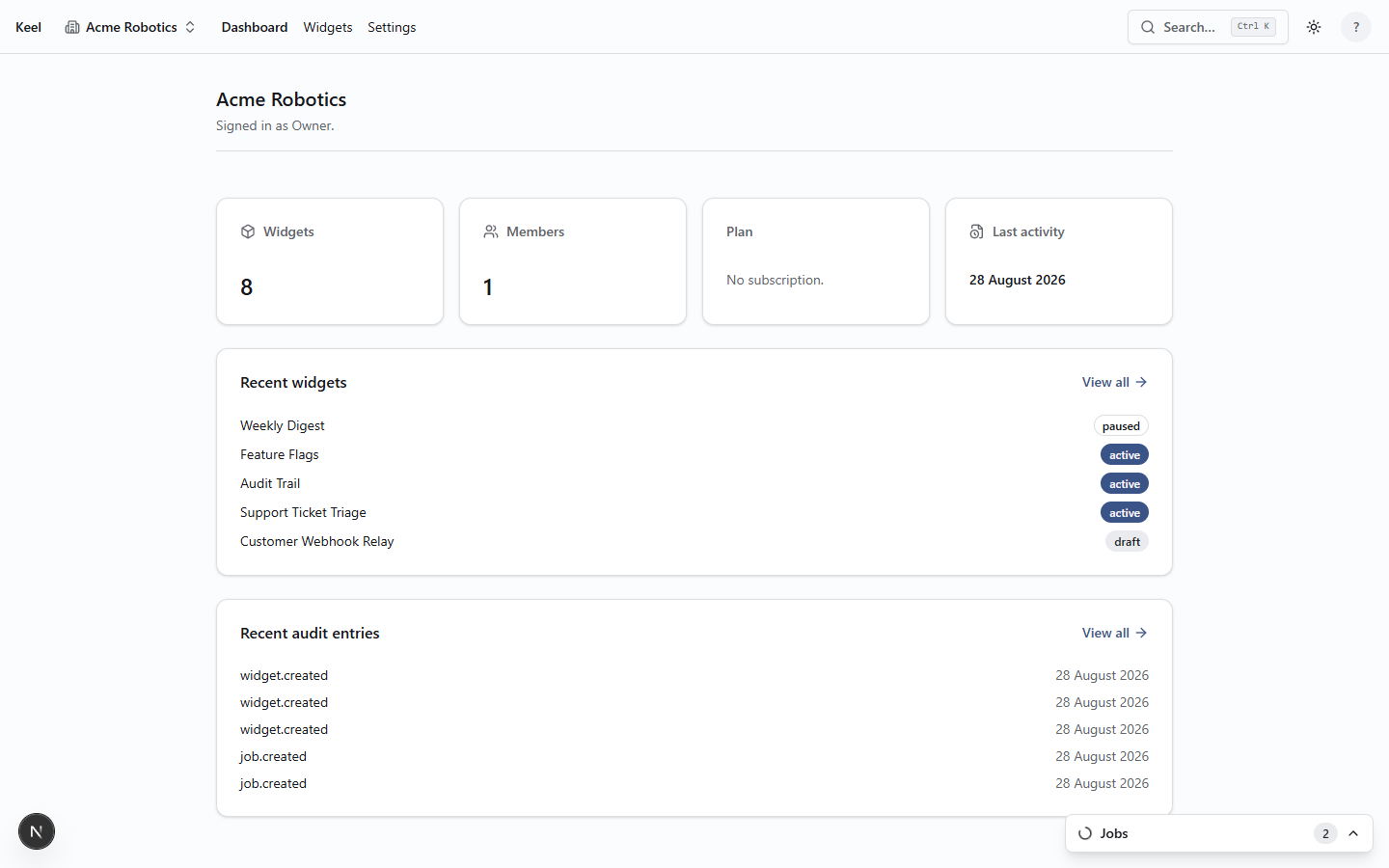Click View all for Recent audit entries
The height and width of the screenshot is (868, 1389).
(1115, 633)
